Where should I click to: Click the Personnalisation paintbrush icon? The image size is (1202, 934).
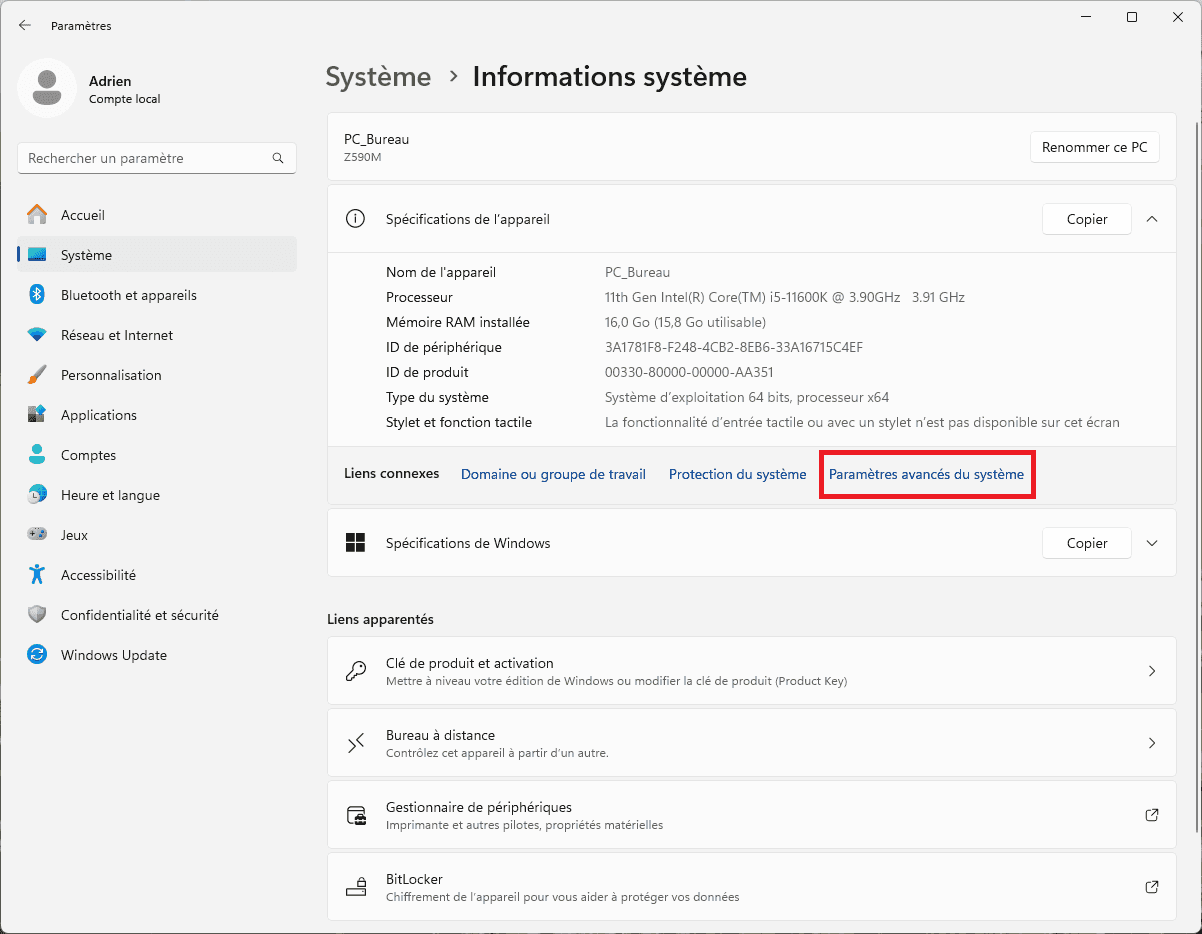(37, 375)
